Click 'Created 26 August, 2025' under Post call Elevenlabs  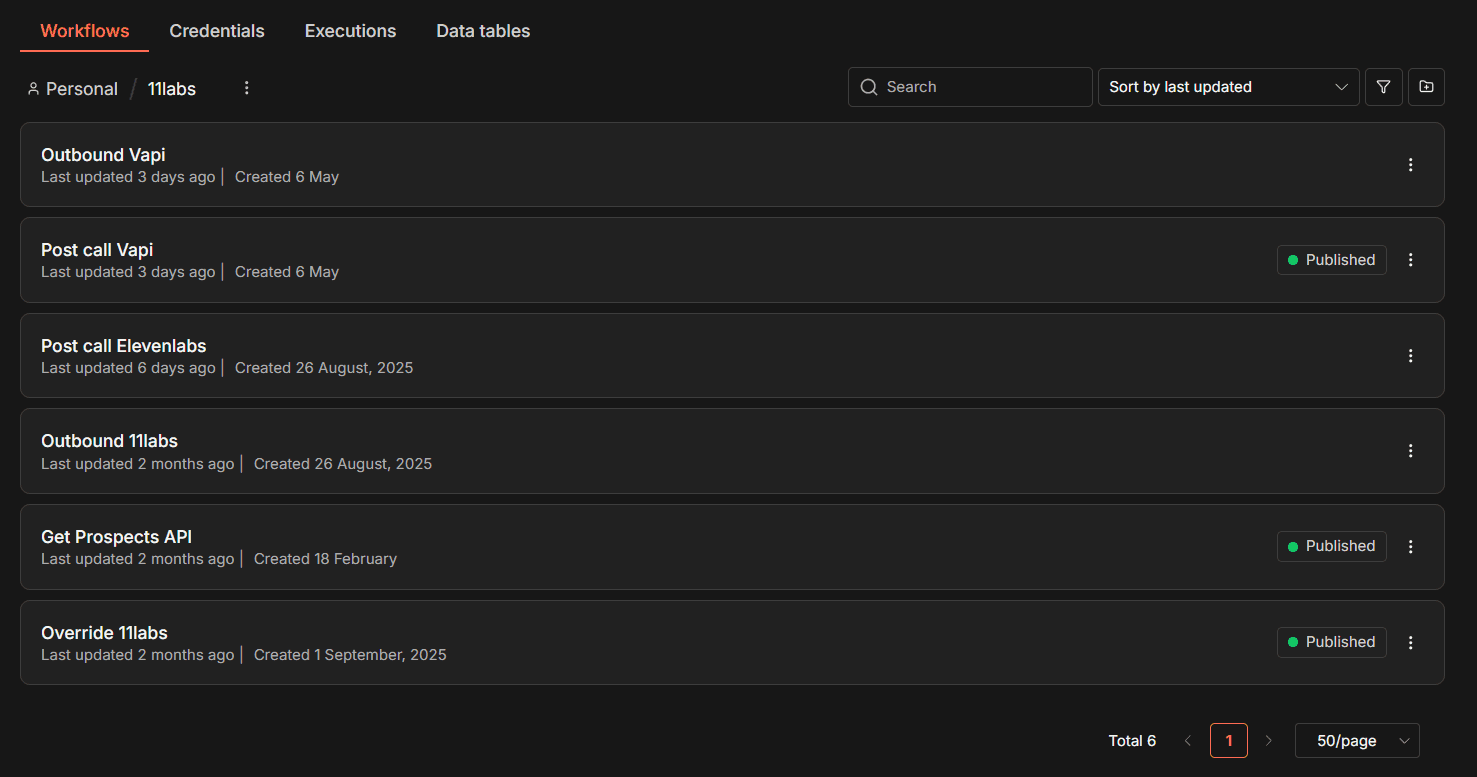click(324, 368)
